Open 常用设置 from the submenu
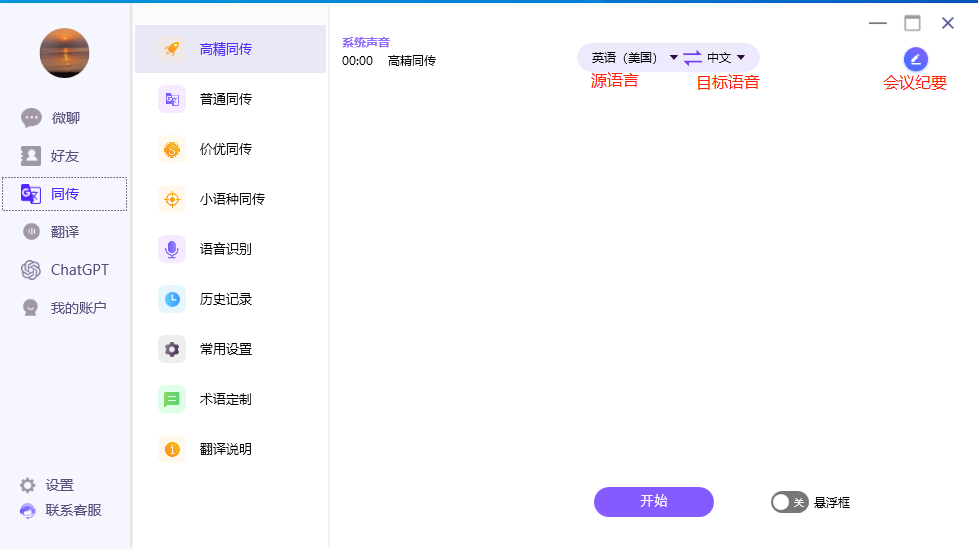Image resolution: width=978 pixels, height=549 pixels. click(x=225, y=349)
